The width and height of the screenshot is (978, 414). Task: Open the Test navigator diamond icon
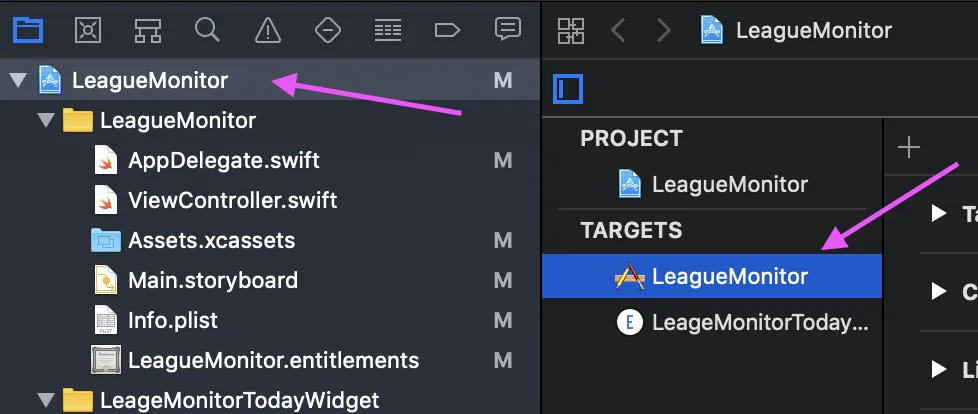pyautogui.click(x=327, y=30)
